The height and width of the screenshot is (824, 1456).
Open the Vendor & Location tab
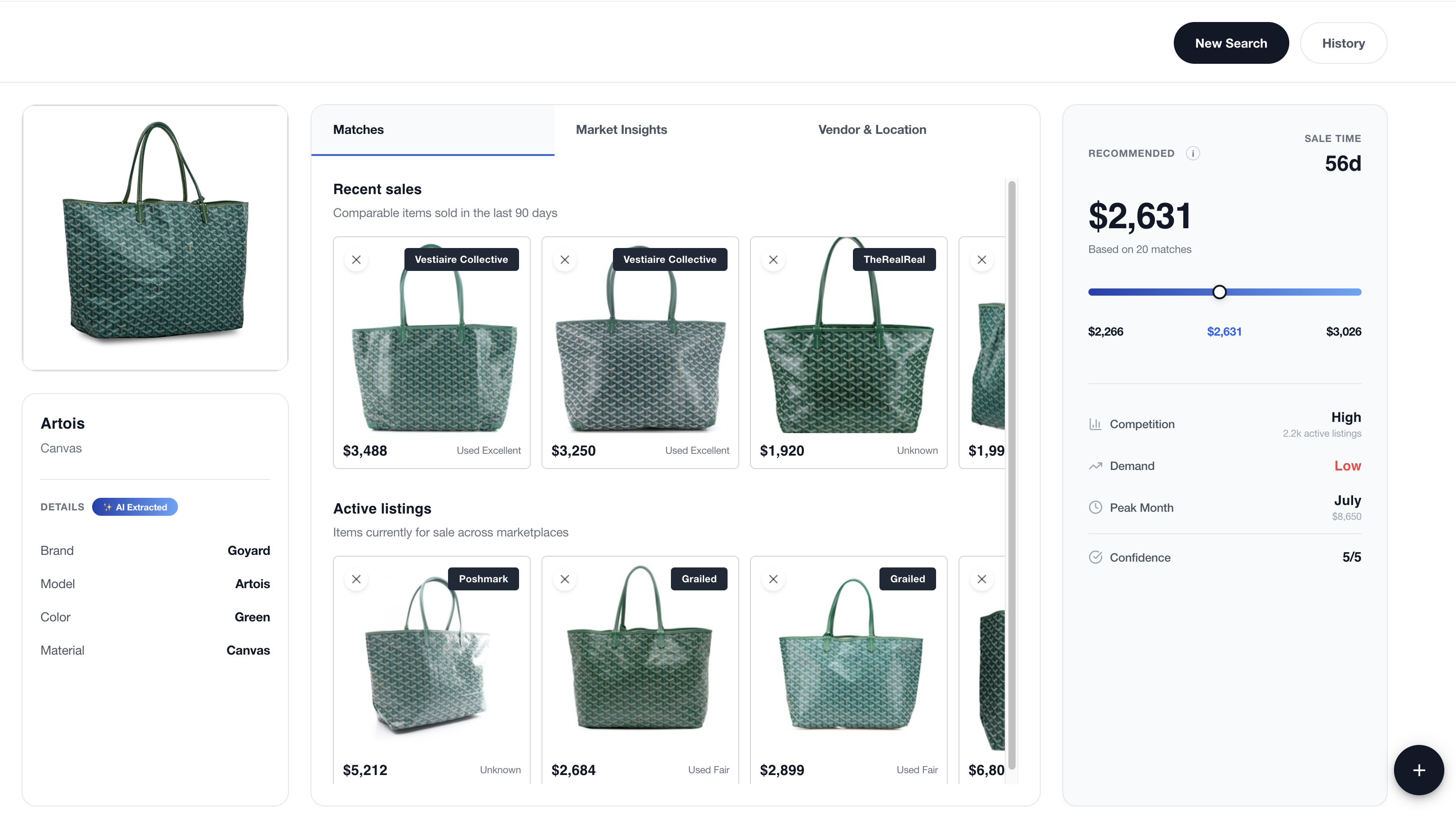[x=871, y=129]
